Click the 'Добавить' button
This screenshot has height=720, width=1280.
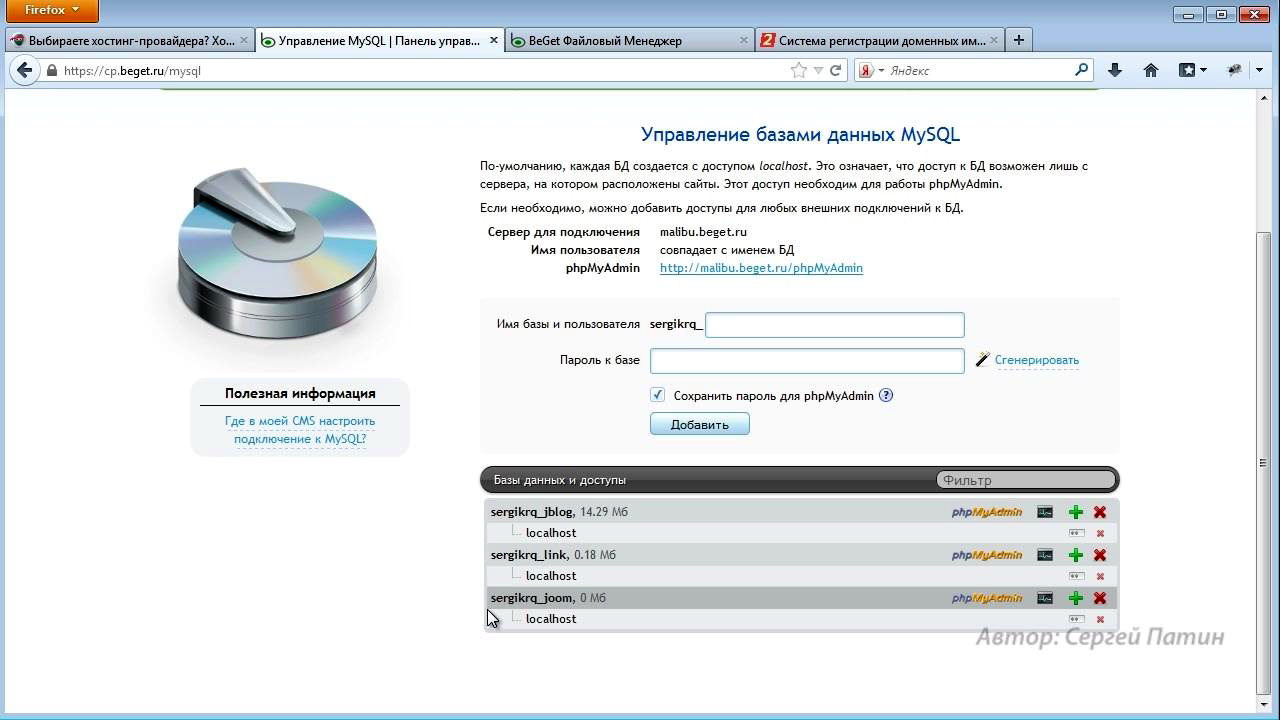700,424
